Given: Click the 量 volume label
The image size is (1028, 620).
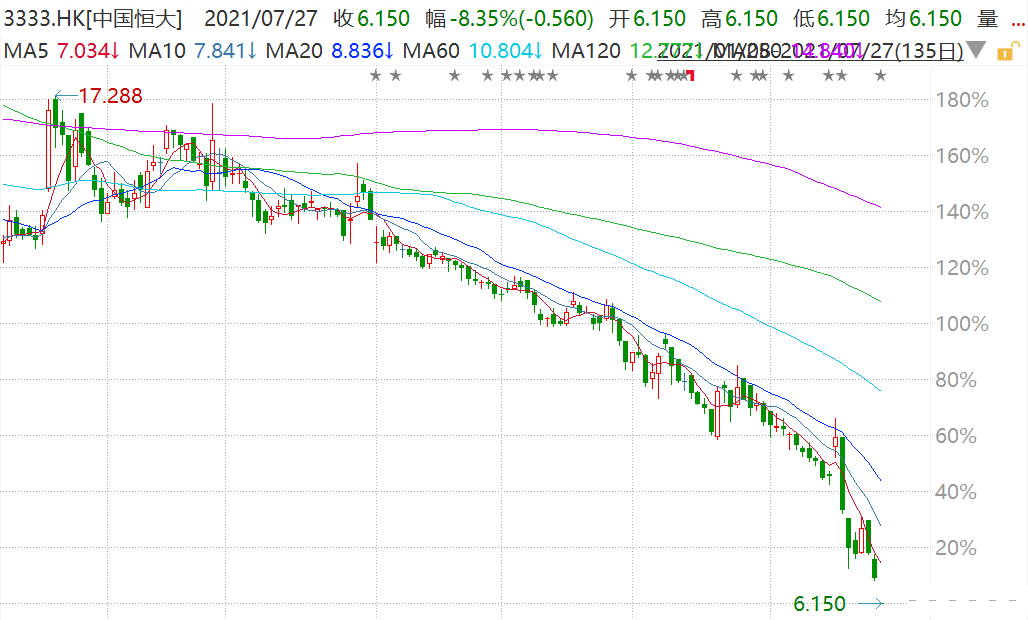Looking at the screenshot, I should pyautogui.click(x=987, y=19).
